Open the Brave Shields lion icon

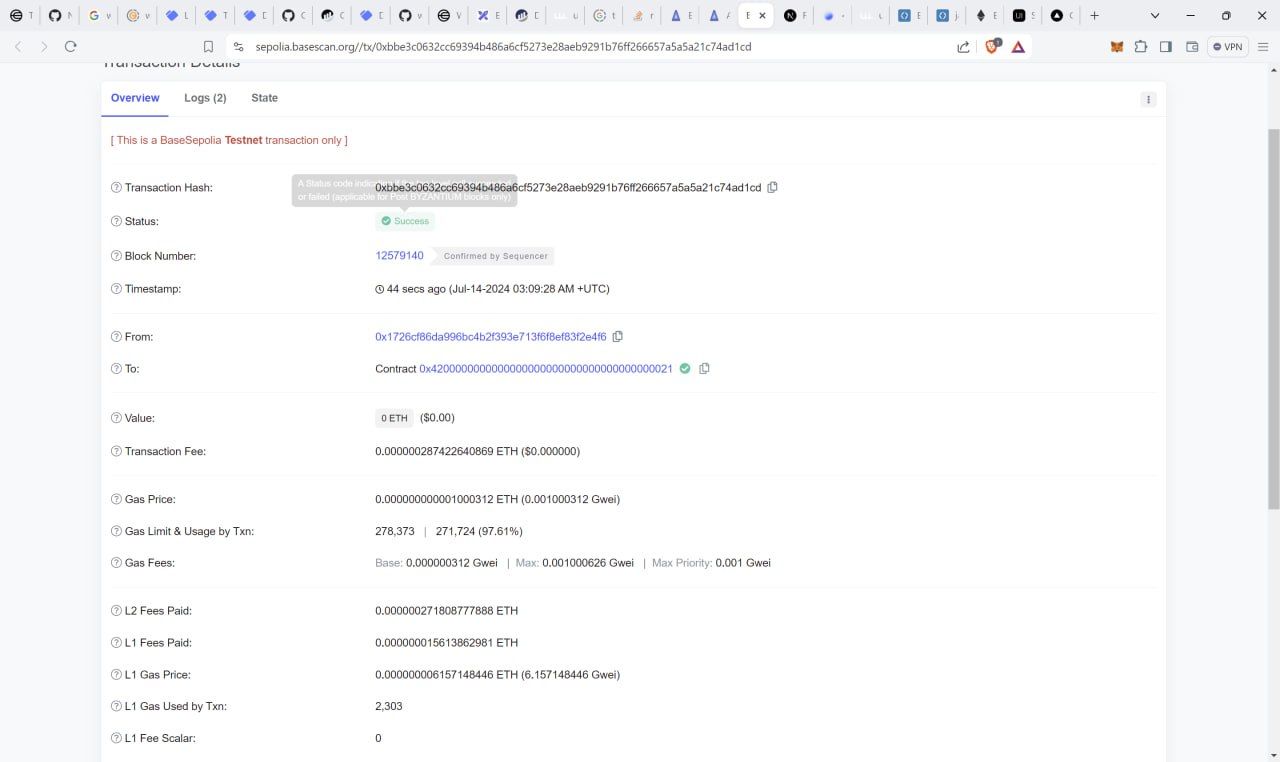992,46
